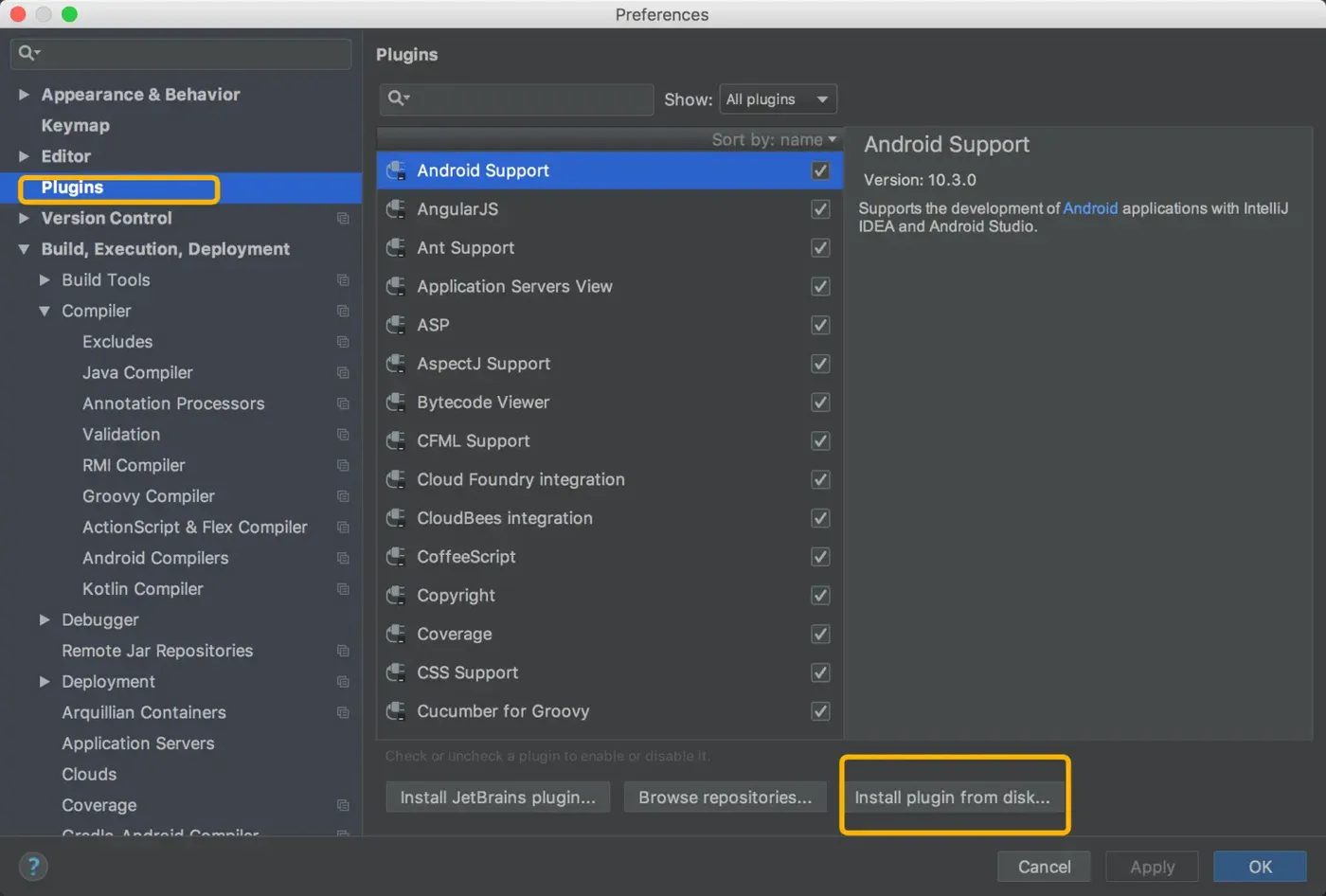Click the plugin icon beside AngularJS
Image resolution: width=1326 pixels, height=896 pixels.
(396, 209)
